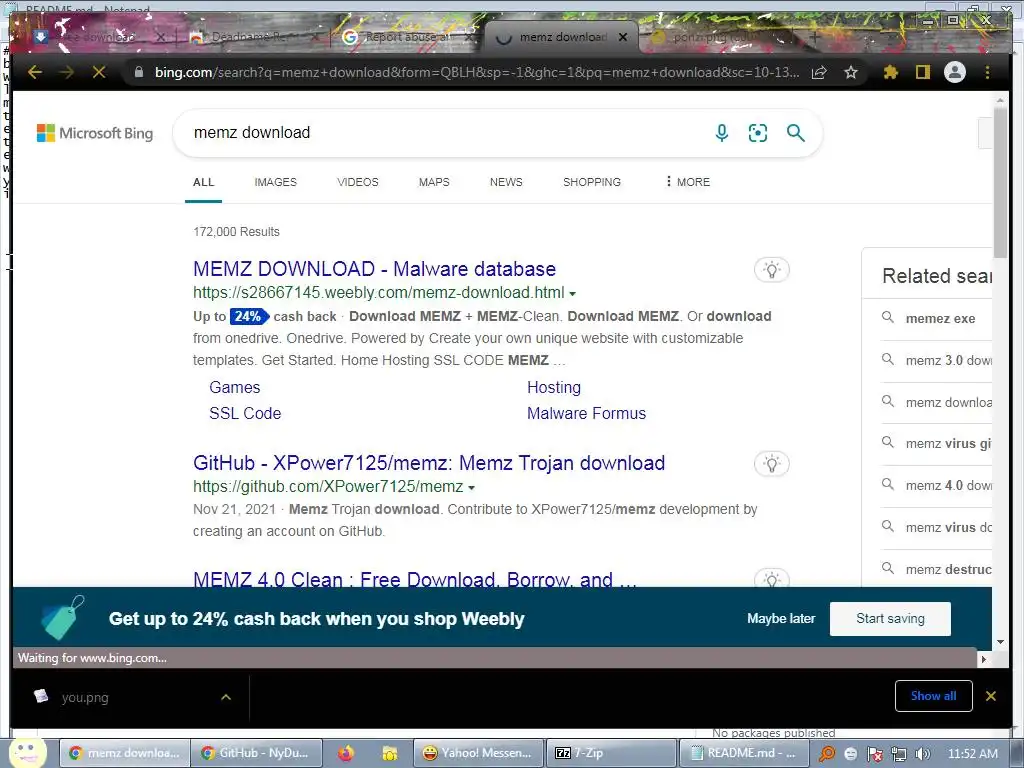Stop loading the page with X button
Screen dimensions: 1024x768
pos(99,72)
